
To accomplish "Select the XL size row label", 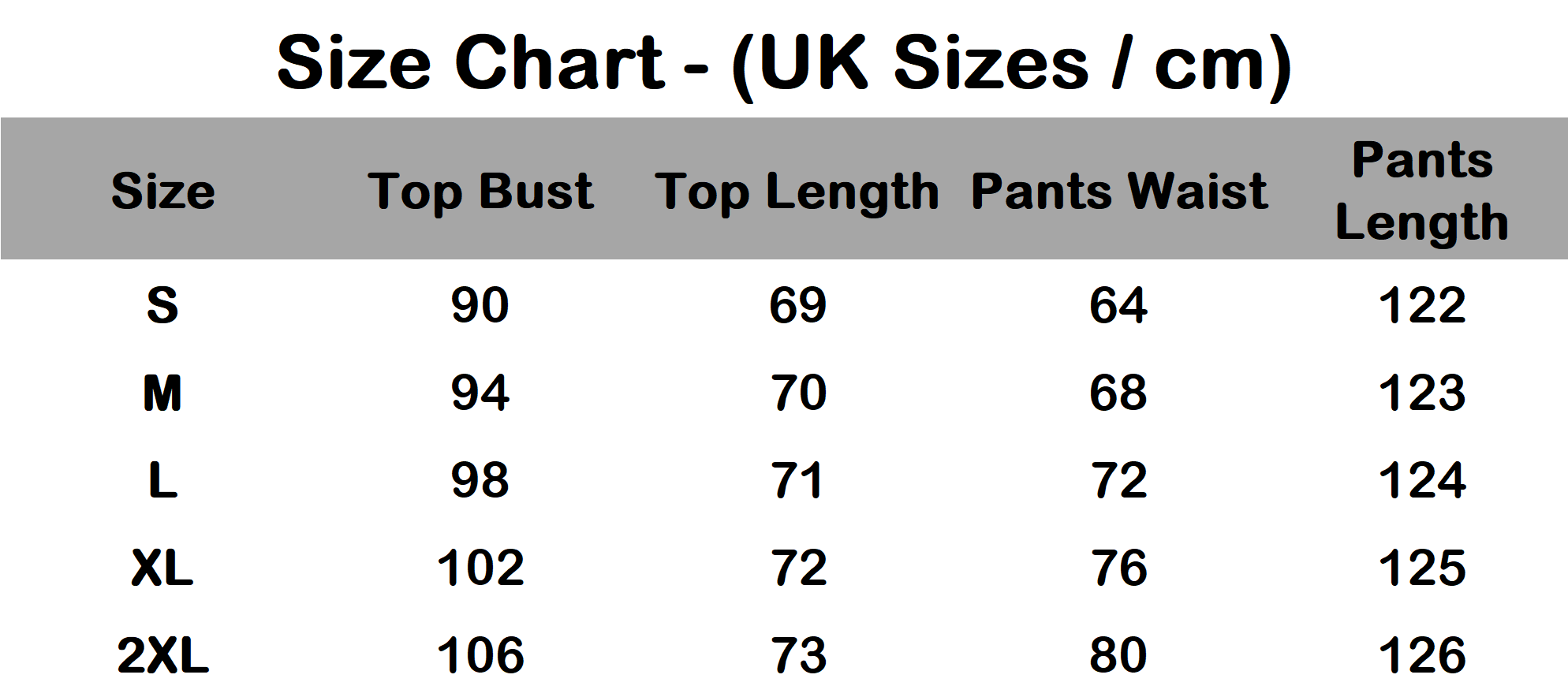I will (x=163, y=568).
